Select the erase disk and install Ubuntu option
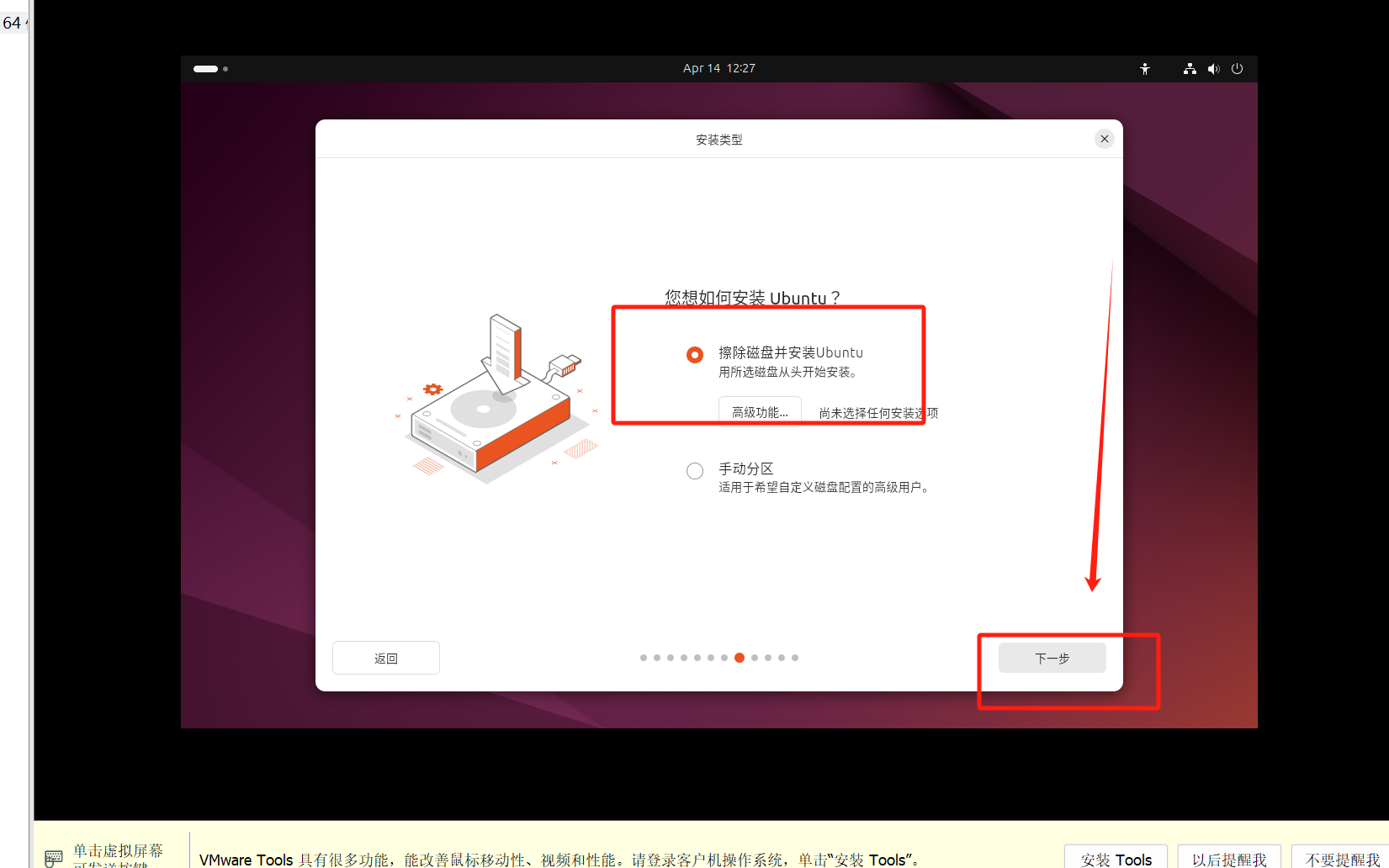This screenshot has height=868, width=1389. [695, 355]
